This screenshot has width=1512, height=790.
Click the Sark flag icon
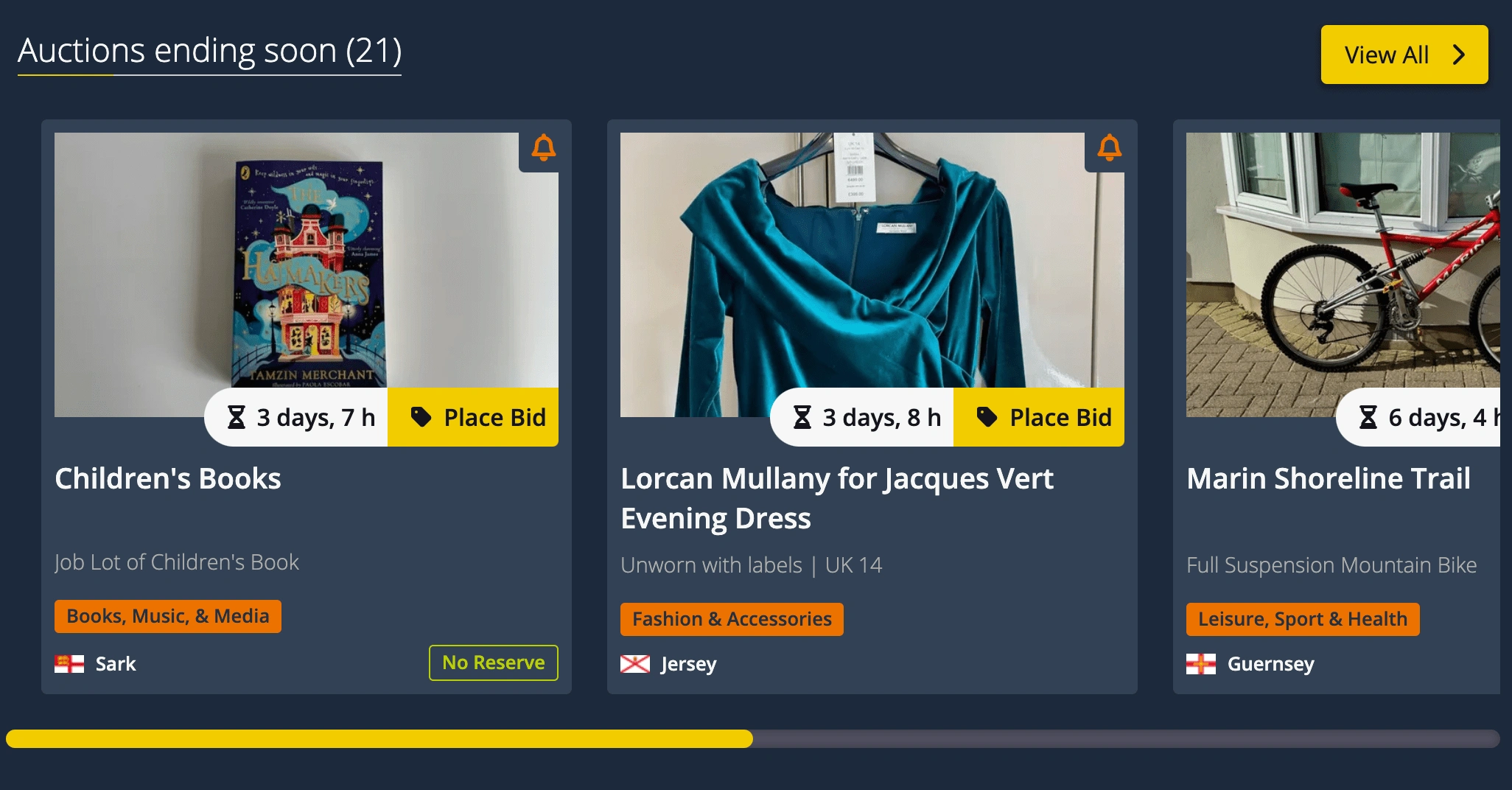(69, 664)
